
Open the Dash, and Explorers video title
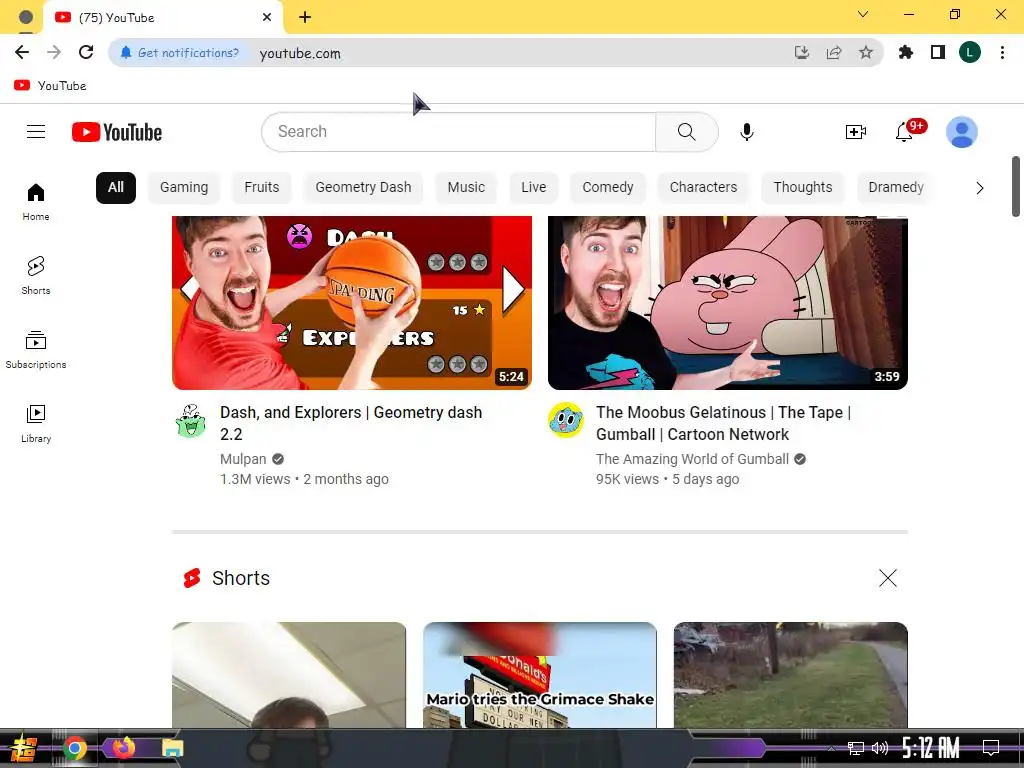(351, 423)
